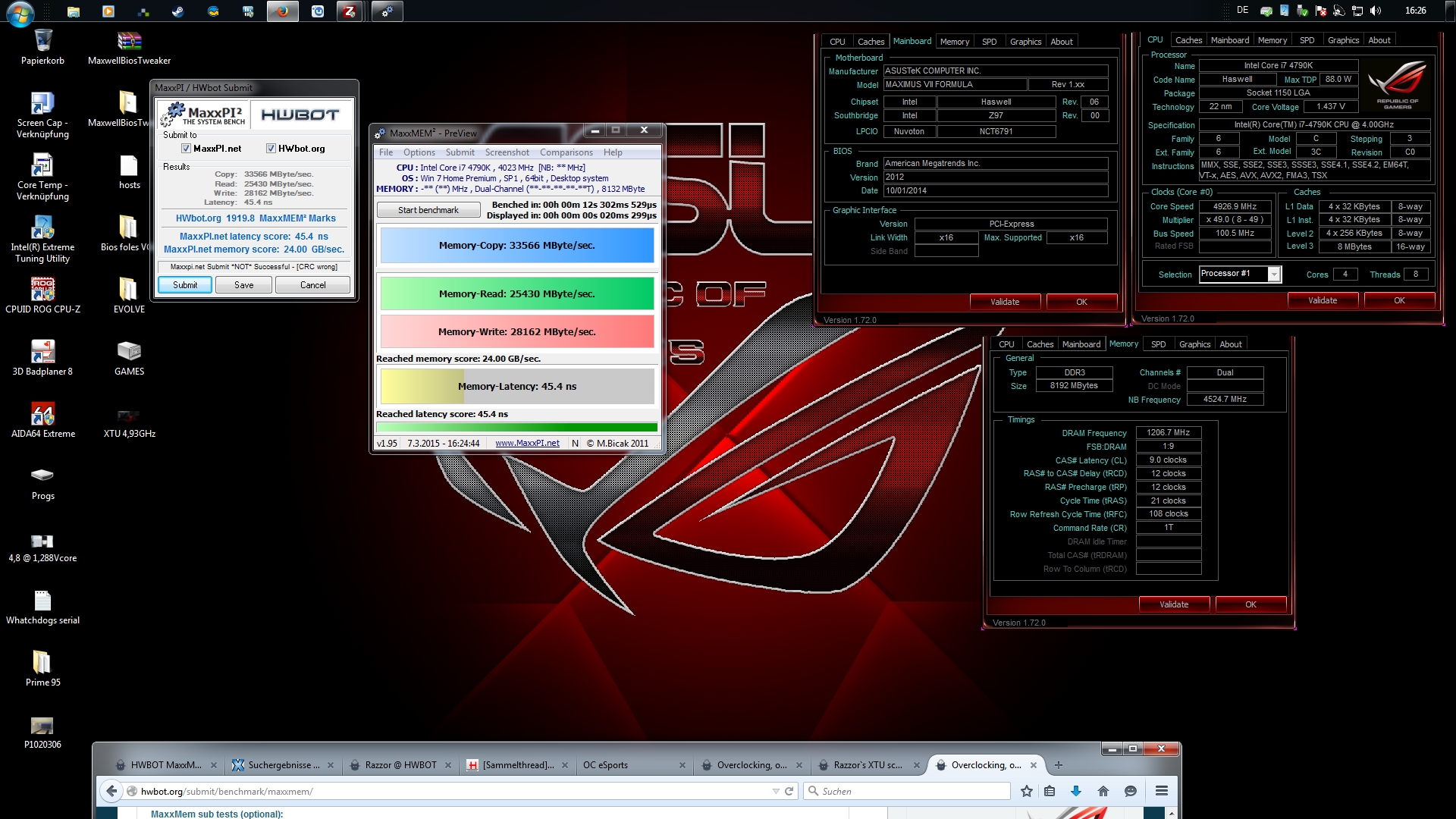Bookmark this page with star icon
The height and width of the screenshot is (819, 1456).
(1027, 791)
